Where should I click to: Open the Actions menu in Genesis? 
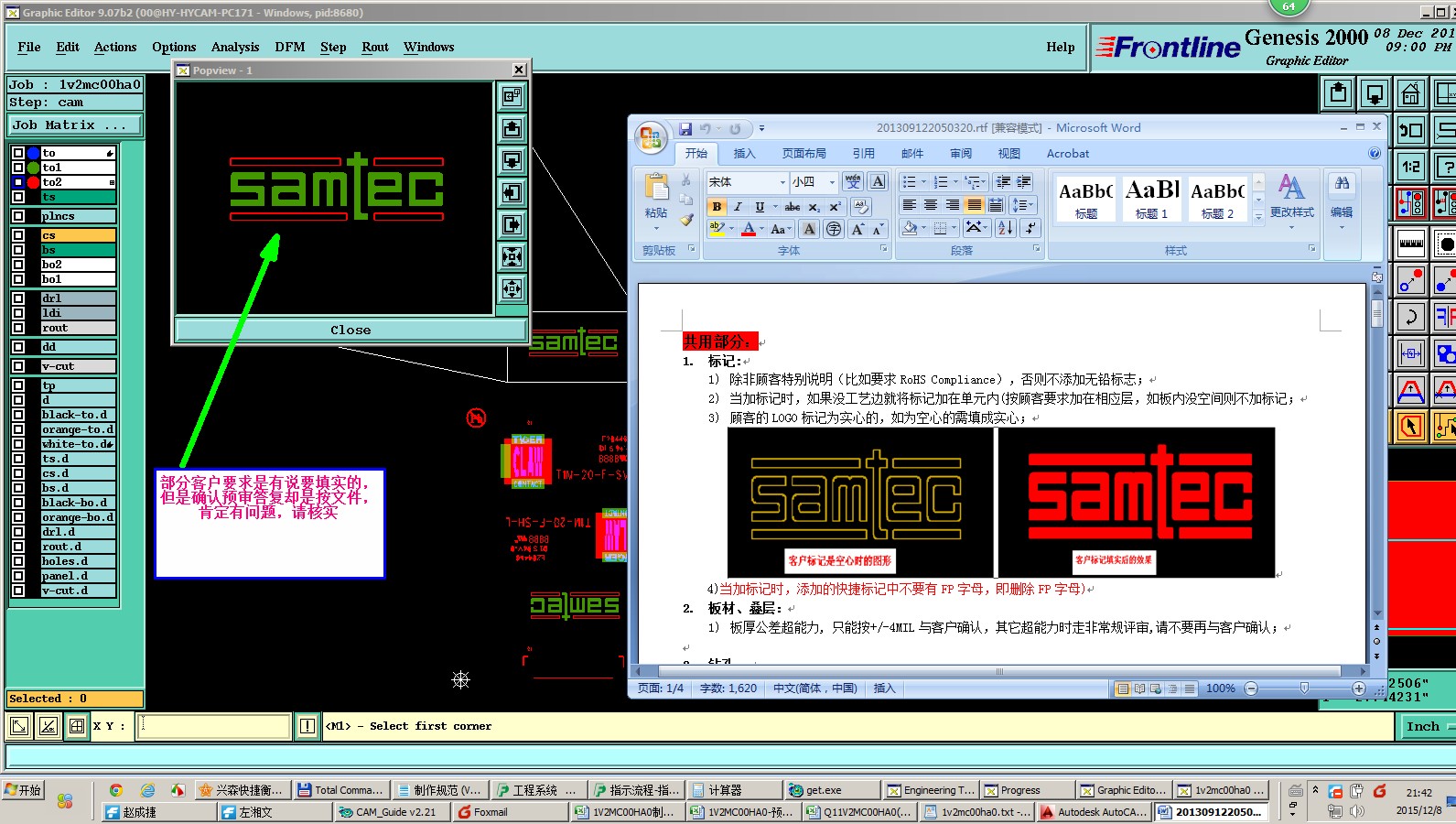coord(115,48)
